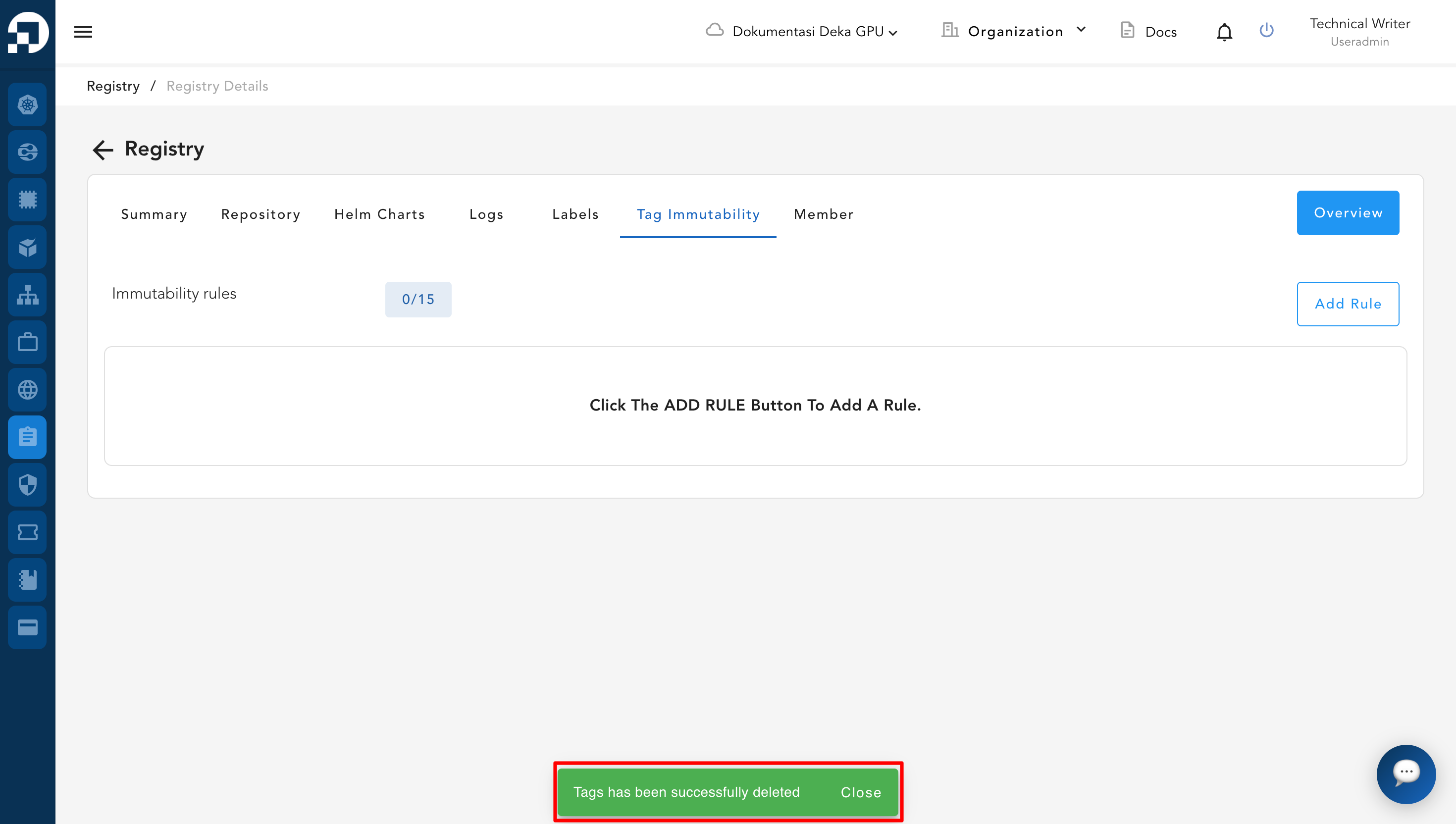This screenshot has width=1456, height=824.
Task: Open the billing card sidebar icon
Action: [27, 627]
